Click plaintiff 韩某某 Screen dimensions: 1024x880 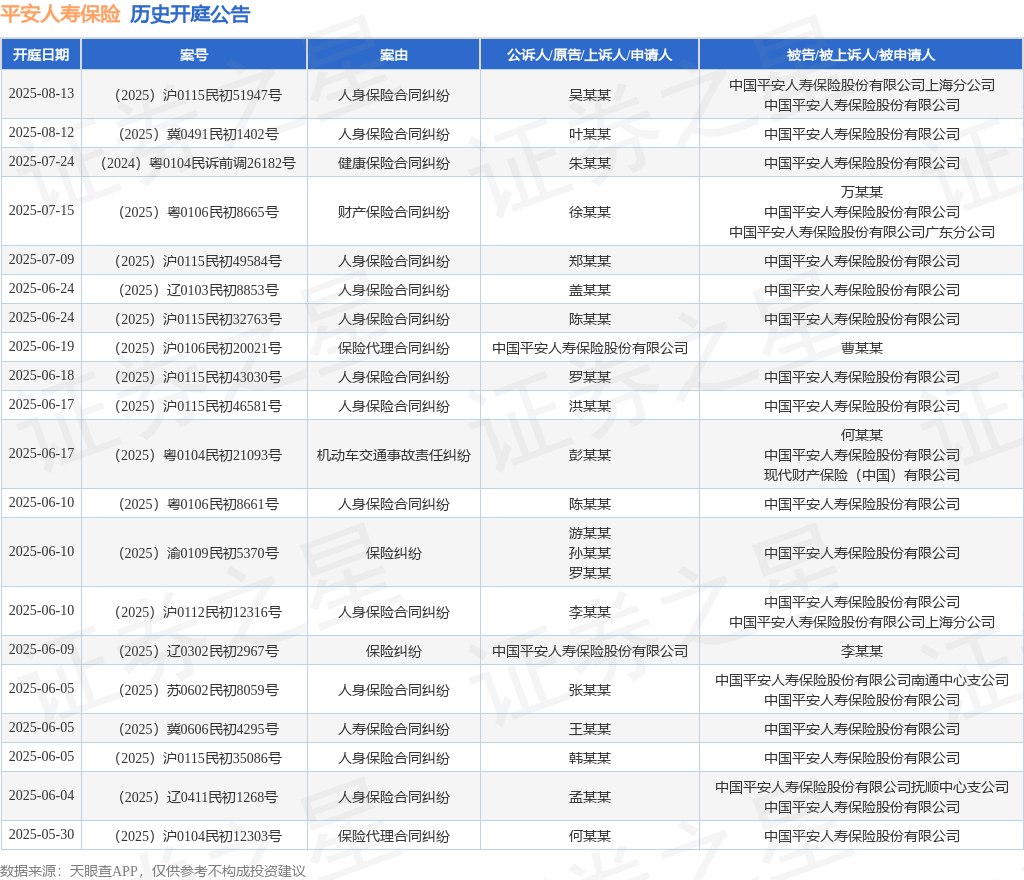[x=590, y=758]
